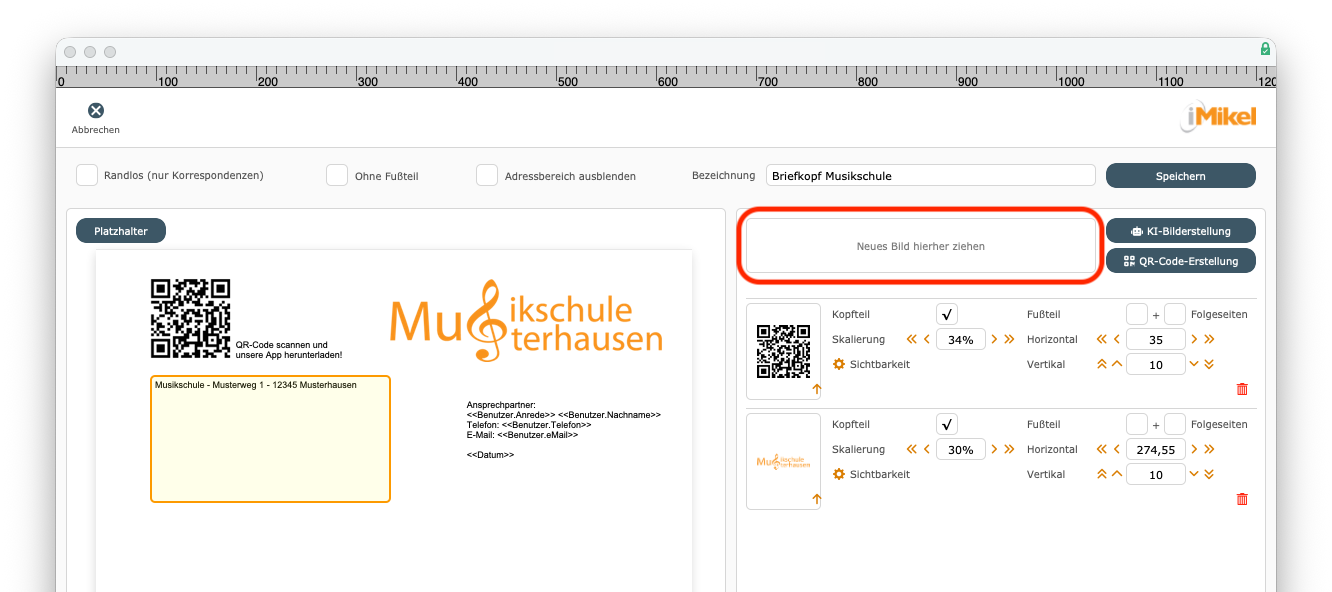
Task: Click orange up arrow on logo thumbnail
Action: coord(816,499)
